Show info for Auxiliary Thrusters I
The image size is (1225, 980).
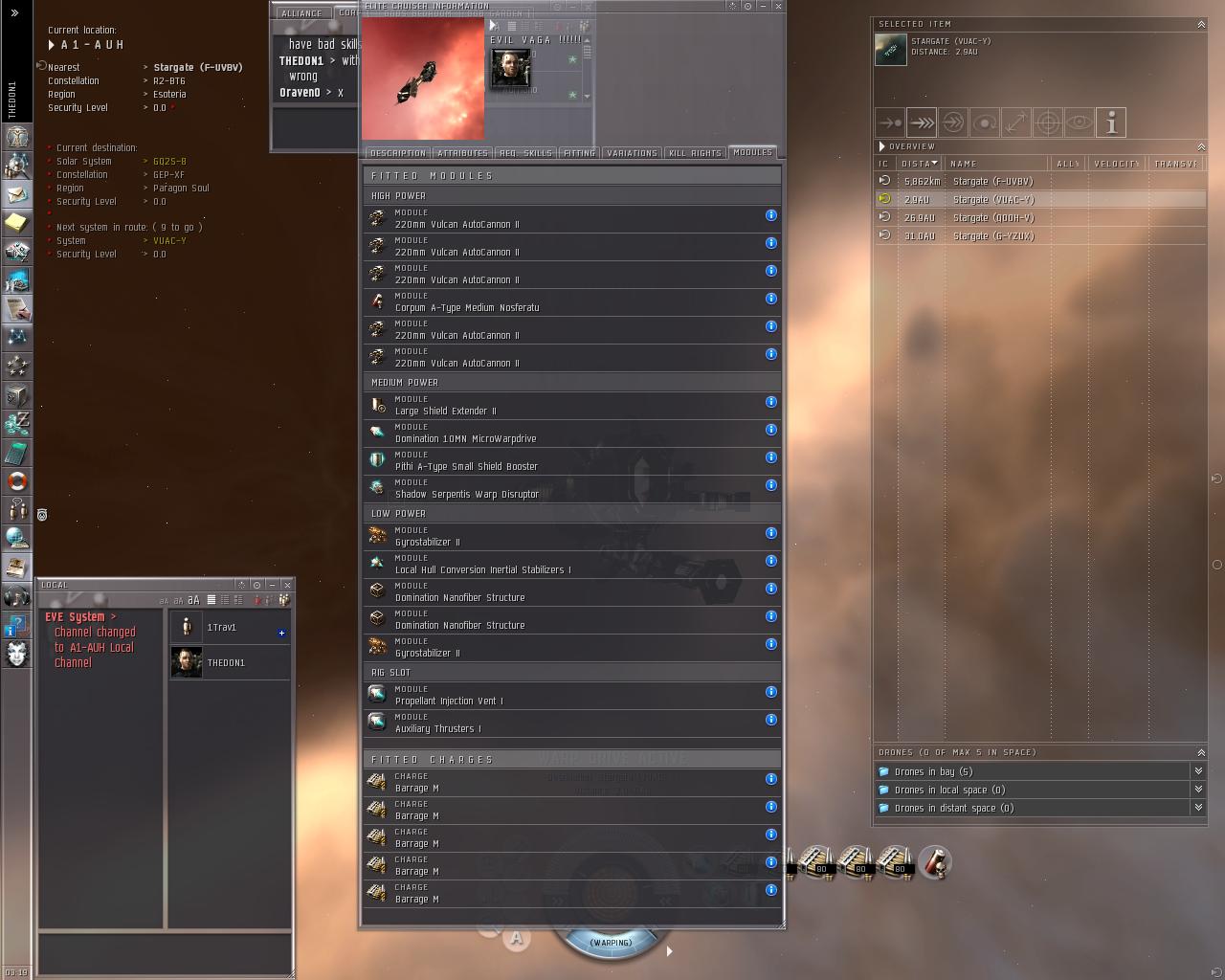(770, 720)
